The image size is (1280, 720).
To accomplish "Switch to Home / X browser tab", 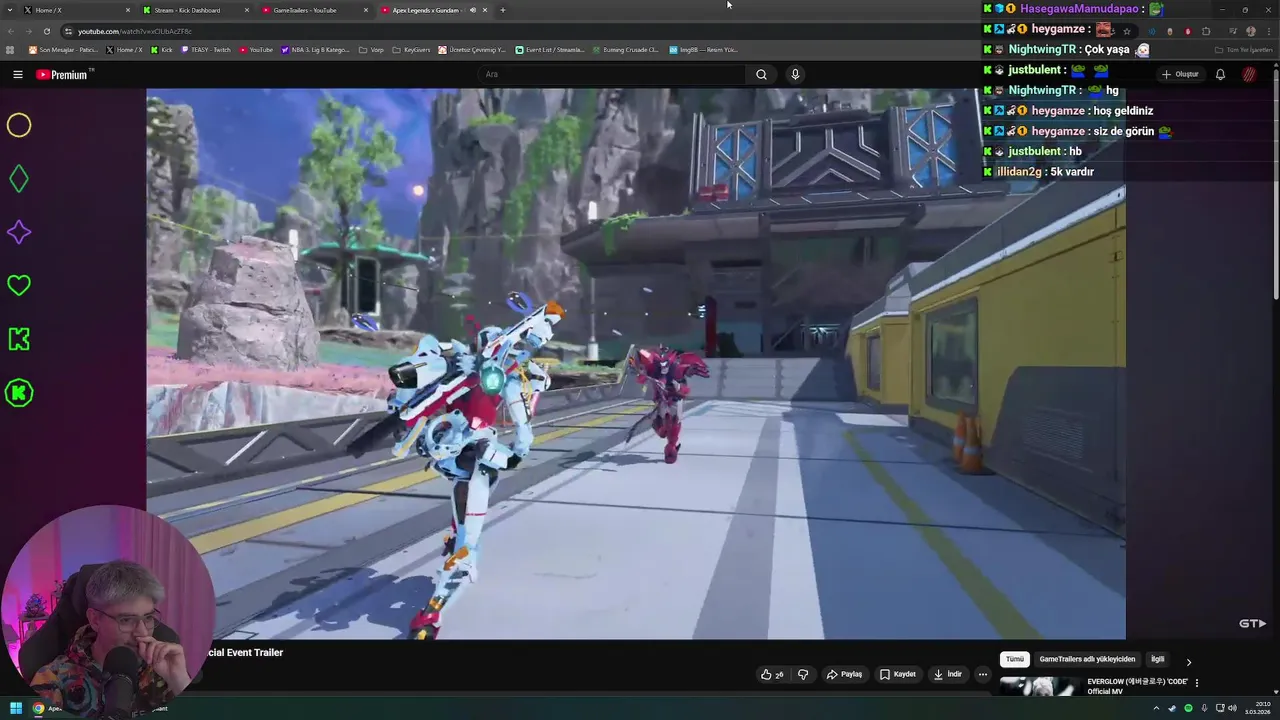I will (76, 10).
